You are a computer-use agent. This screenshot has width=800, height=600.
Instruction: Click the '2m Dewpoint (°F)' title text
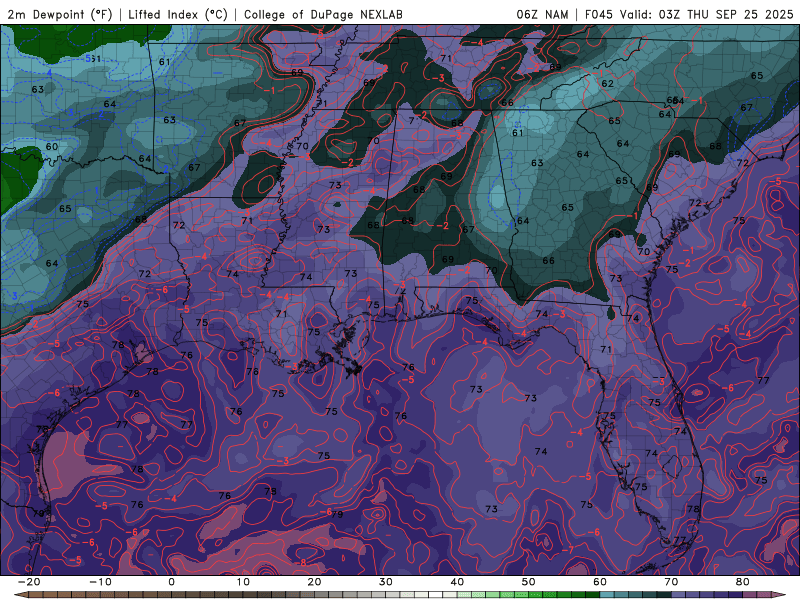pyautogui.click(x=60, y=14)
